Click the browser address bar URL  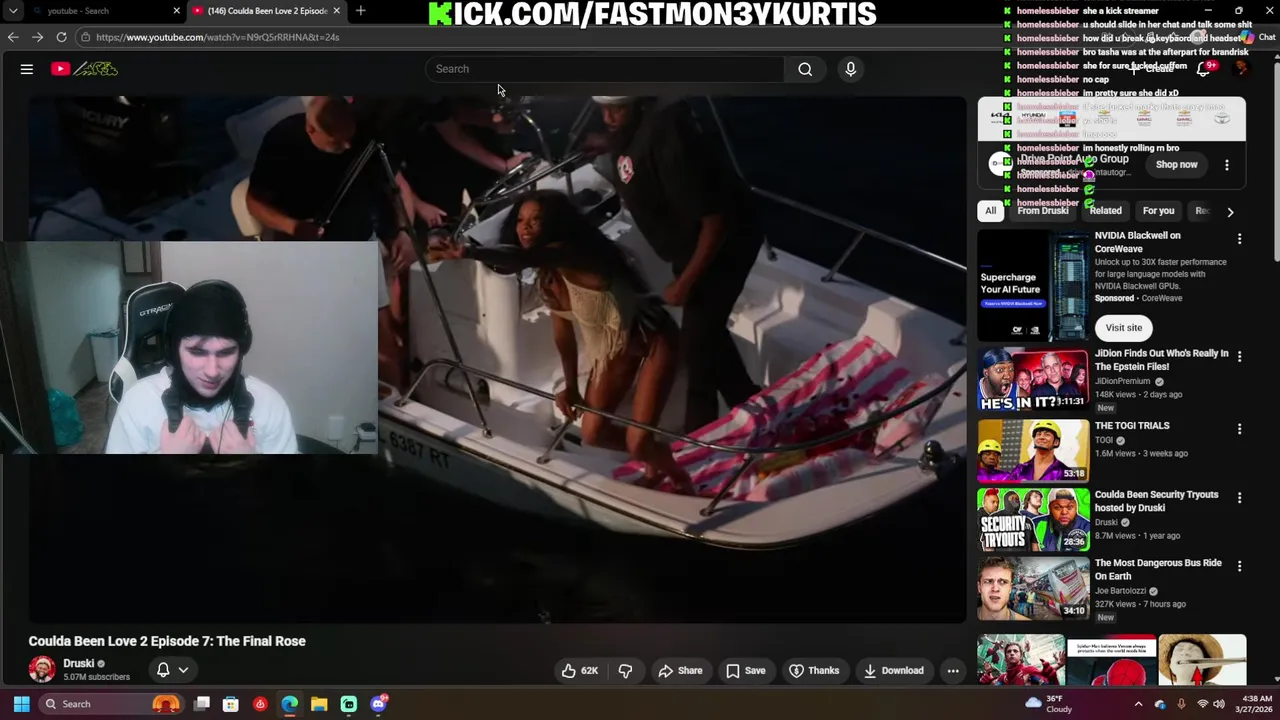click(x=218, y=37)
